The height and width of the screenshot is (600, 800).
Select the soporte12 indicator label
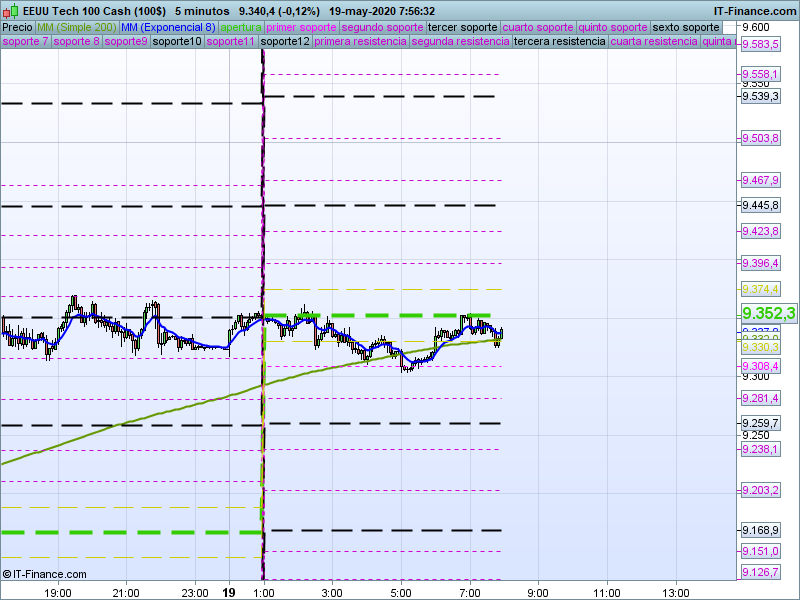click(284, 42)
